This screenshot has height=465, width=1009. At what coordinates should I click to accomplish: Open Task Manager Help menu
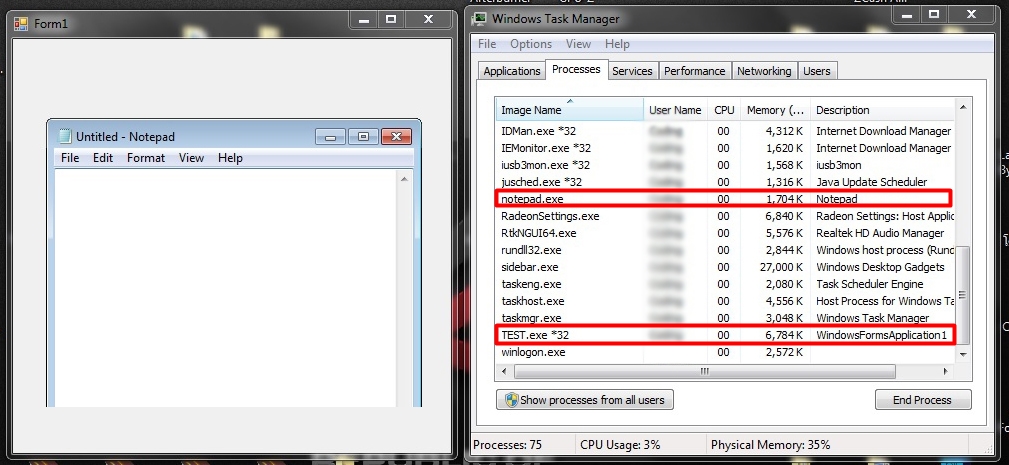point(617,44)
